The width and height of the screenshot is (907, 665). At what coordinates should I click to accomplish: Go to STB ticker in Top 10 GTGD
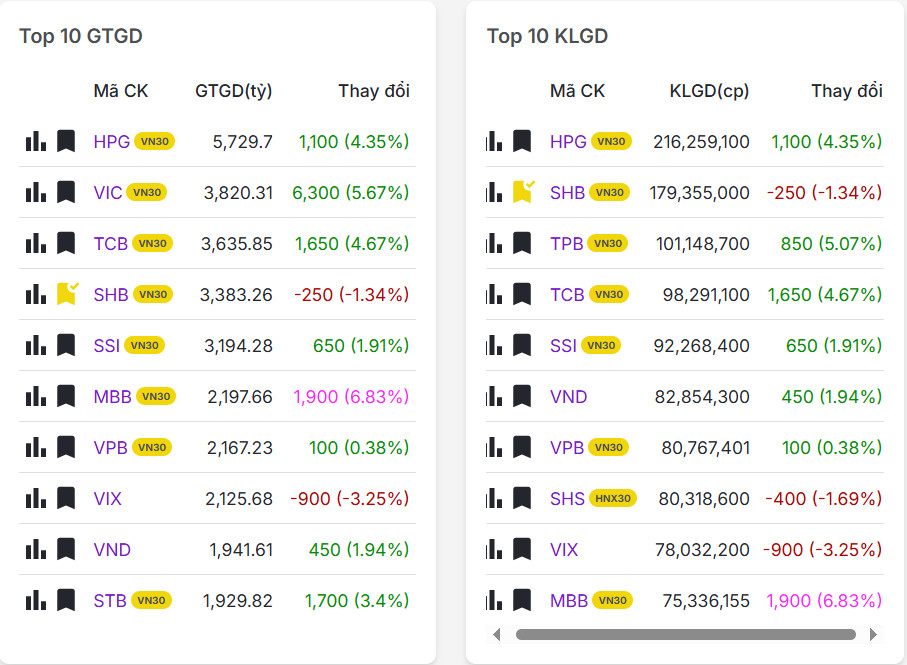click(x=110, y=601)
